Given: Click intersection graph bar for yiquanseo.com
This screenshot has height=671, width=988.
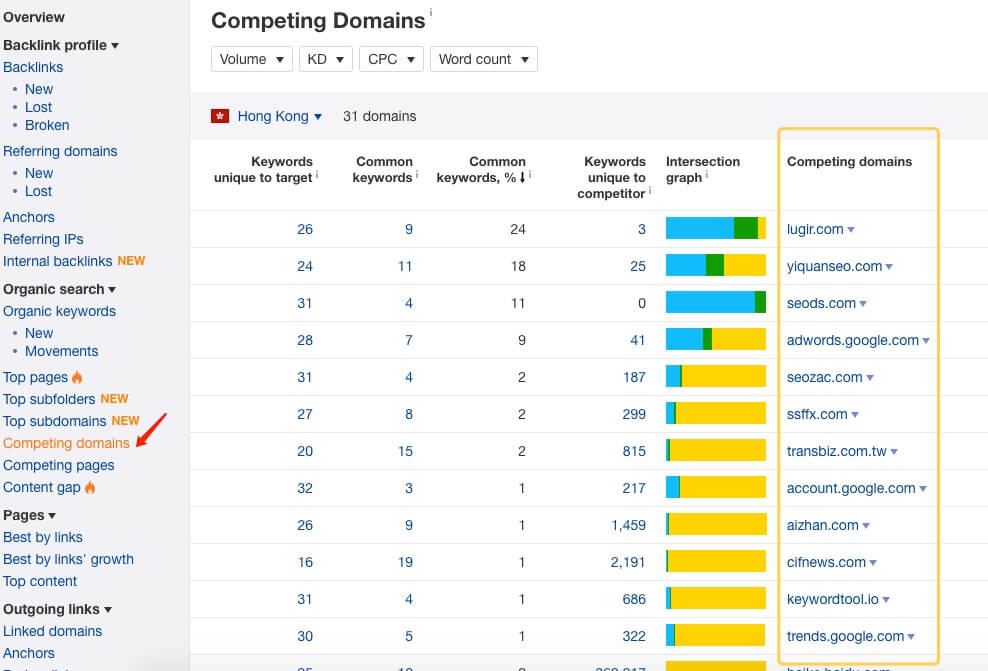Looking at the screenshot, I should [716, 265].
